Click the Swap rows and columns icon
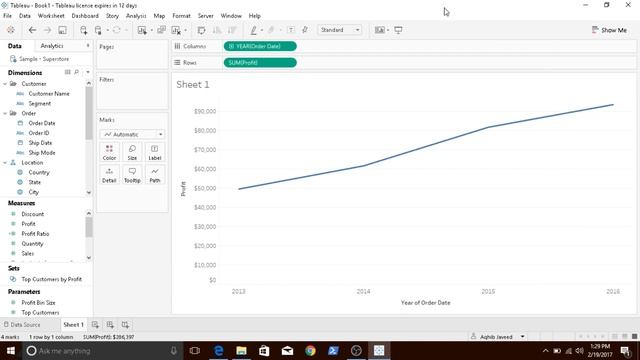This screenshot has width=640, height=360. click(201, 30)
